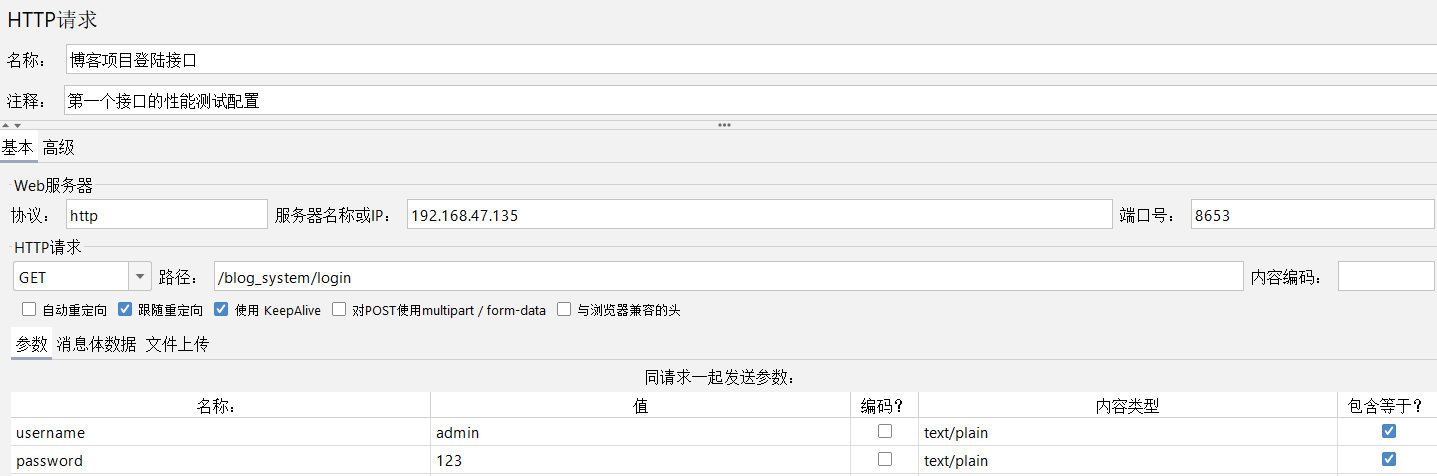Click the three-dot divider grip handle
Image resolution: width=1437 pixels, height=476 pixels.
click(x=724, y=125)
